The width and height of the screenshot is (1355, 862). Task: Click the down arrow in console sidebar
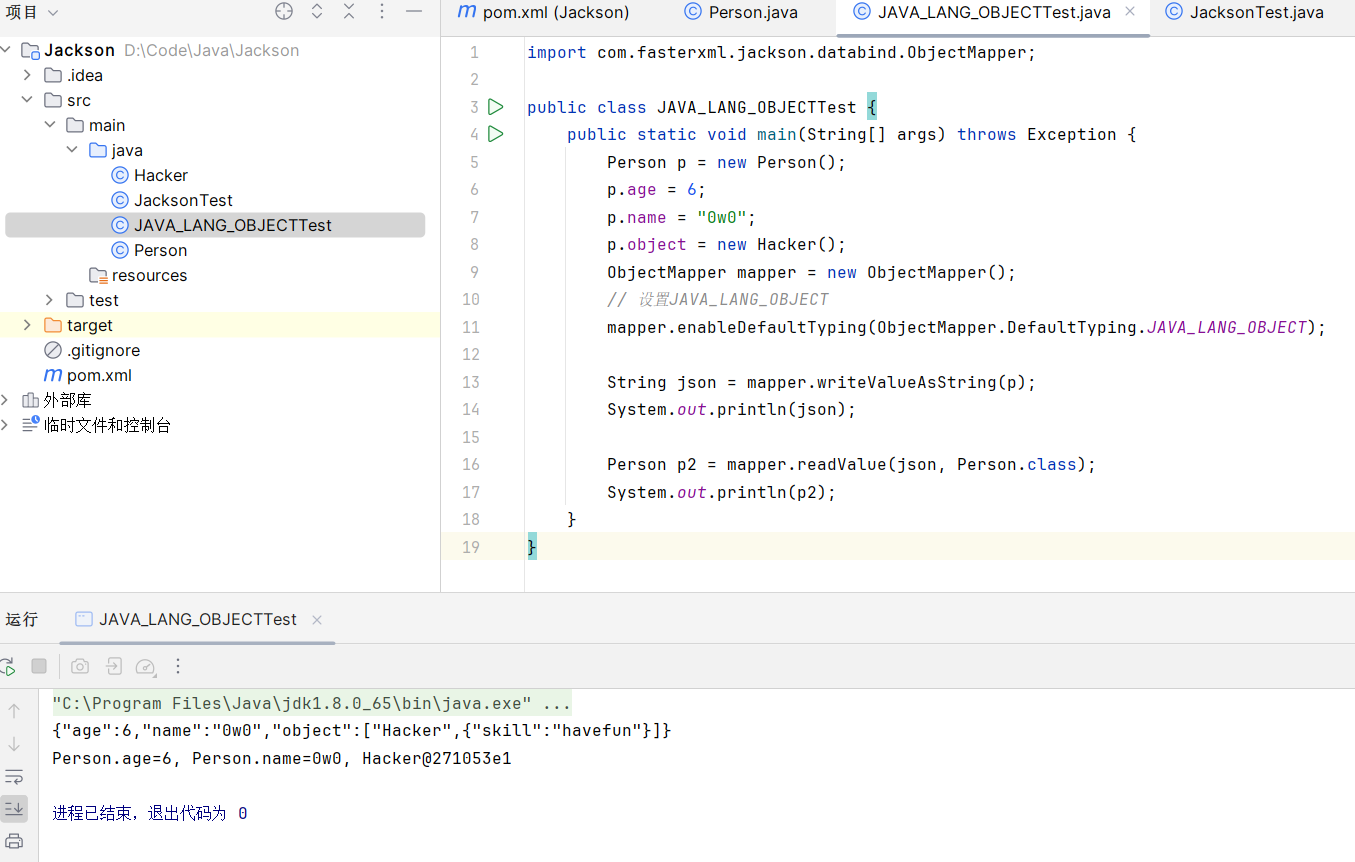[14, 744]
